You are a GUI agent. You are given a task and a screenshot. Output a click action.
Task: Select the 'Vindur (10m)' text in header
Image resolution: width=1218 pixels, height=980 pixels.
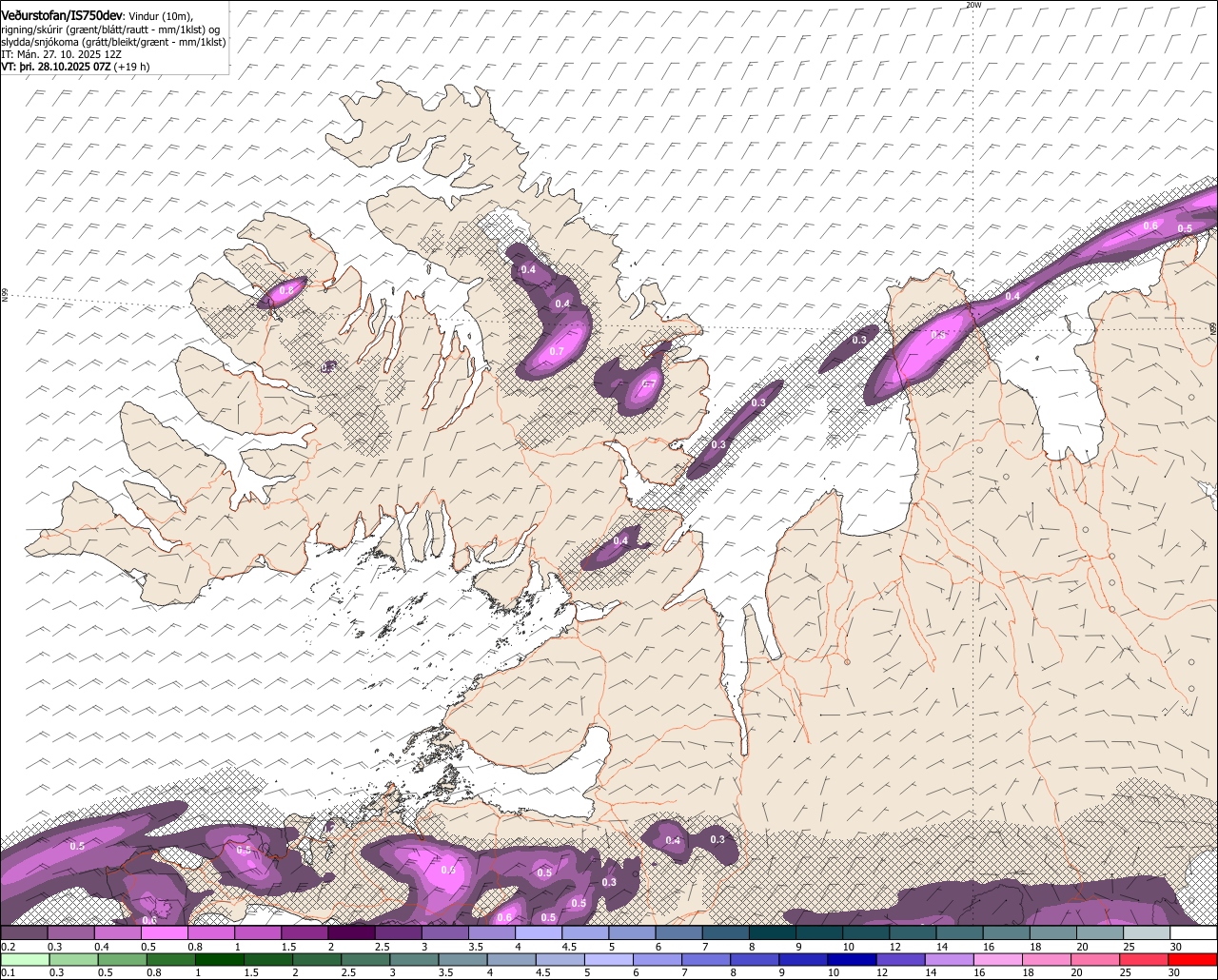click(x=160, y=16)
